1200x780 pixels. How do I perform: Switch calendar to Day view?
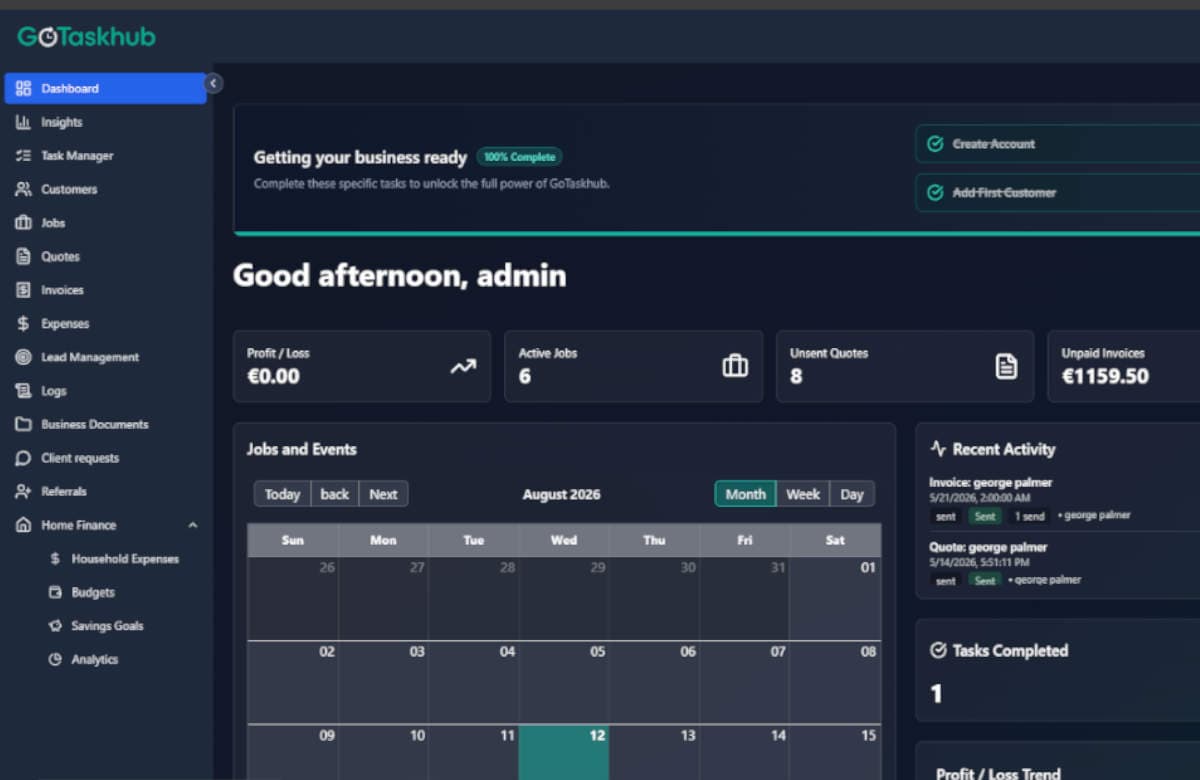[x=852, y=494]
